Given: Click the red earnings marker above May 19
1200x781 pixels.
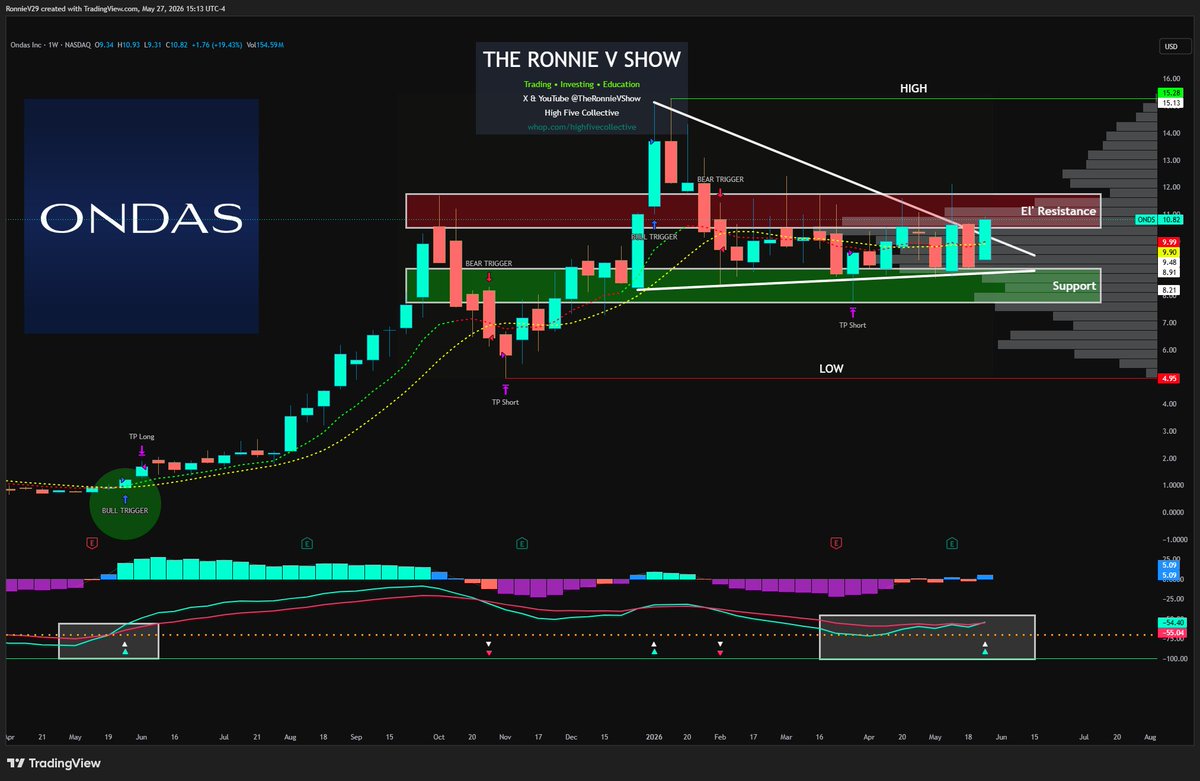Looking at the screenshot, I should click(92, 543).
